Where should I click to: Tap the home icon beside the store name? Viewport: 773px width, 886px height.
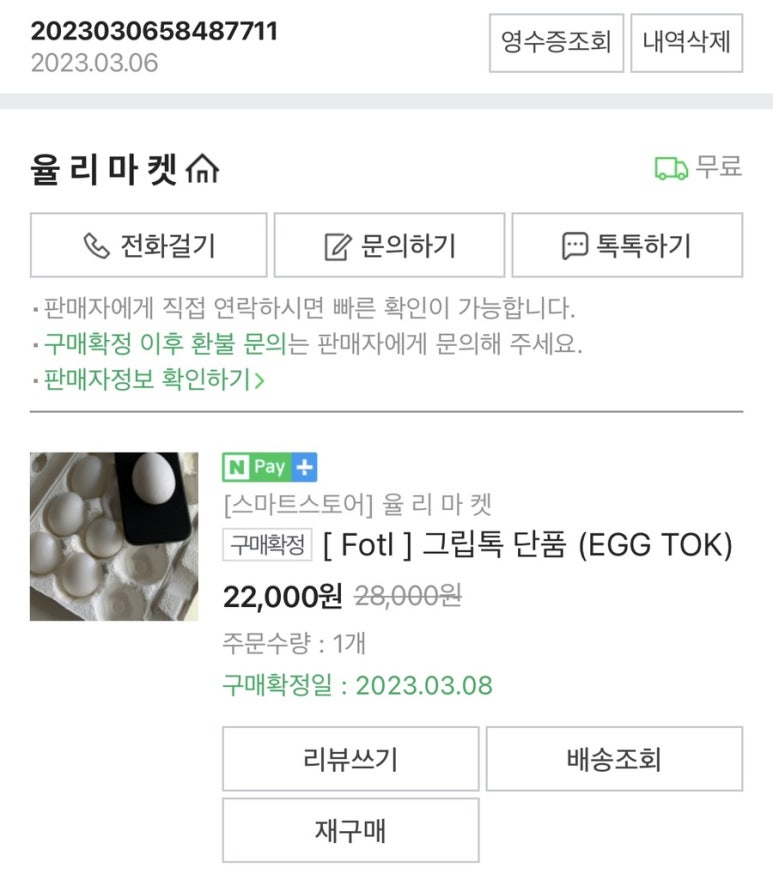coord(203,170)
